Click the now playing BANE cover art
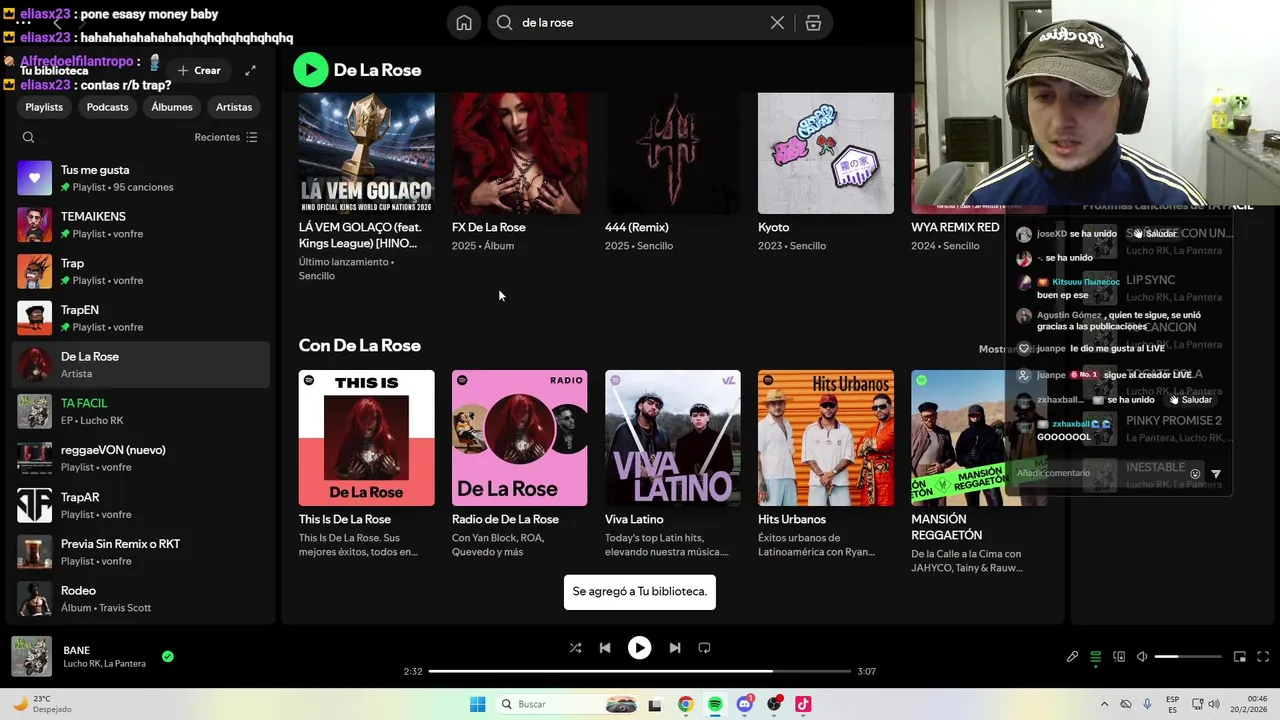Image resolution: width=1280 pixels, height=720 pixels. point(31,656)
